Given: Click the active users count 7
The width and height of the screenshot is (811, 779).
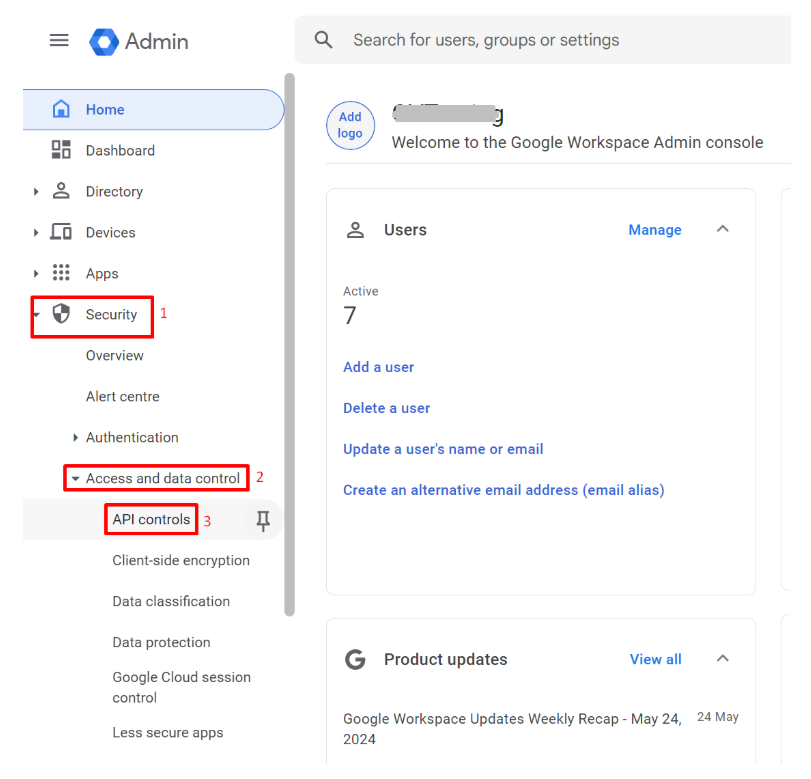Looking at the screenshot, I should tap(350, 315).
